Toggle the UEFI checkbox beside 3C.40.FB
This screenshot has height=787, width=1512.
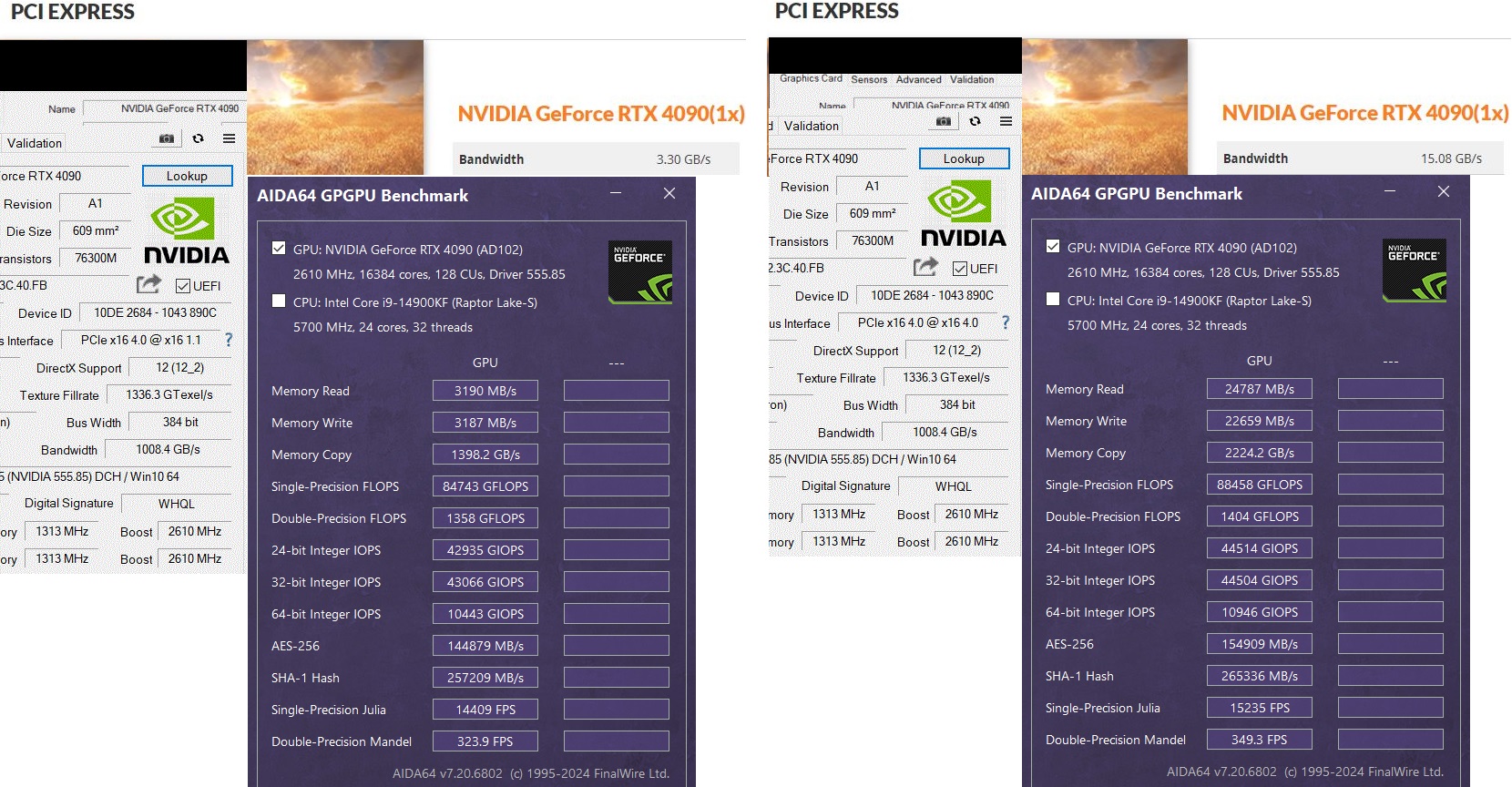coord(183,286)
